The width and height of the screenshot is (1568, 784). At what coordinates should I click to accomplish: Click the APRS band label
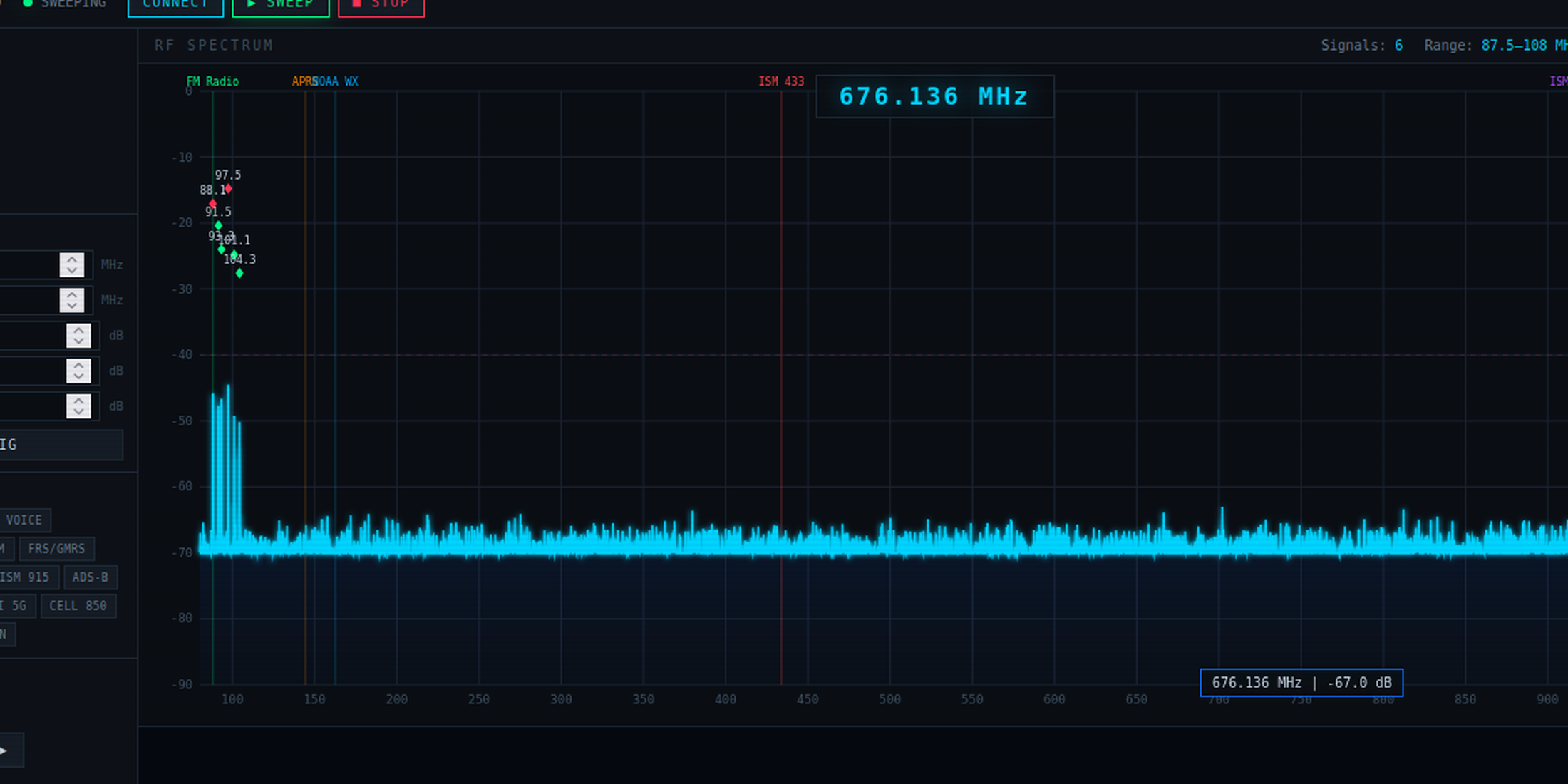(304, 81)
